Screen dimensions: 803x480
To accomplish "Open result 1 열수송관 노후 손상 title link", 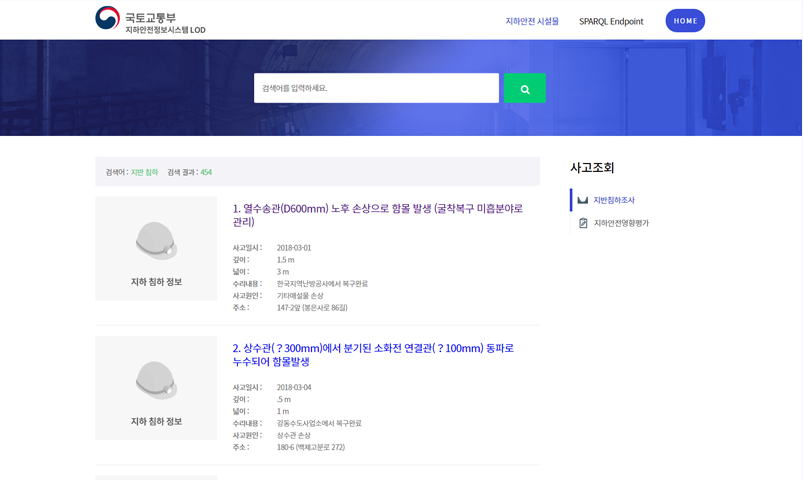I will (x=378, y=215).
